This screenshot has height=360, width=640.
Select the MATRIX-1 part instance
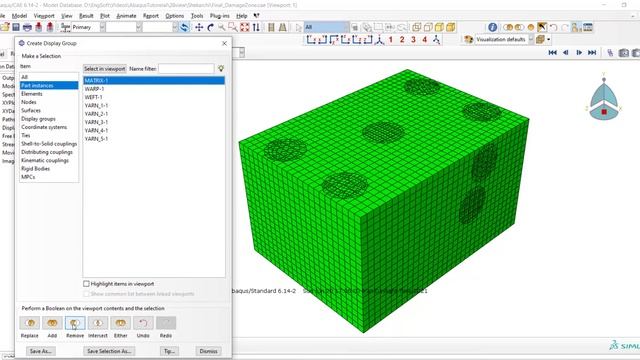pos(154,80)
